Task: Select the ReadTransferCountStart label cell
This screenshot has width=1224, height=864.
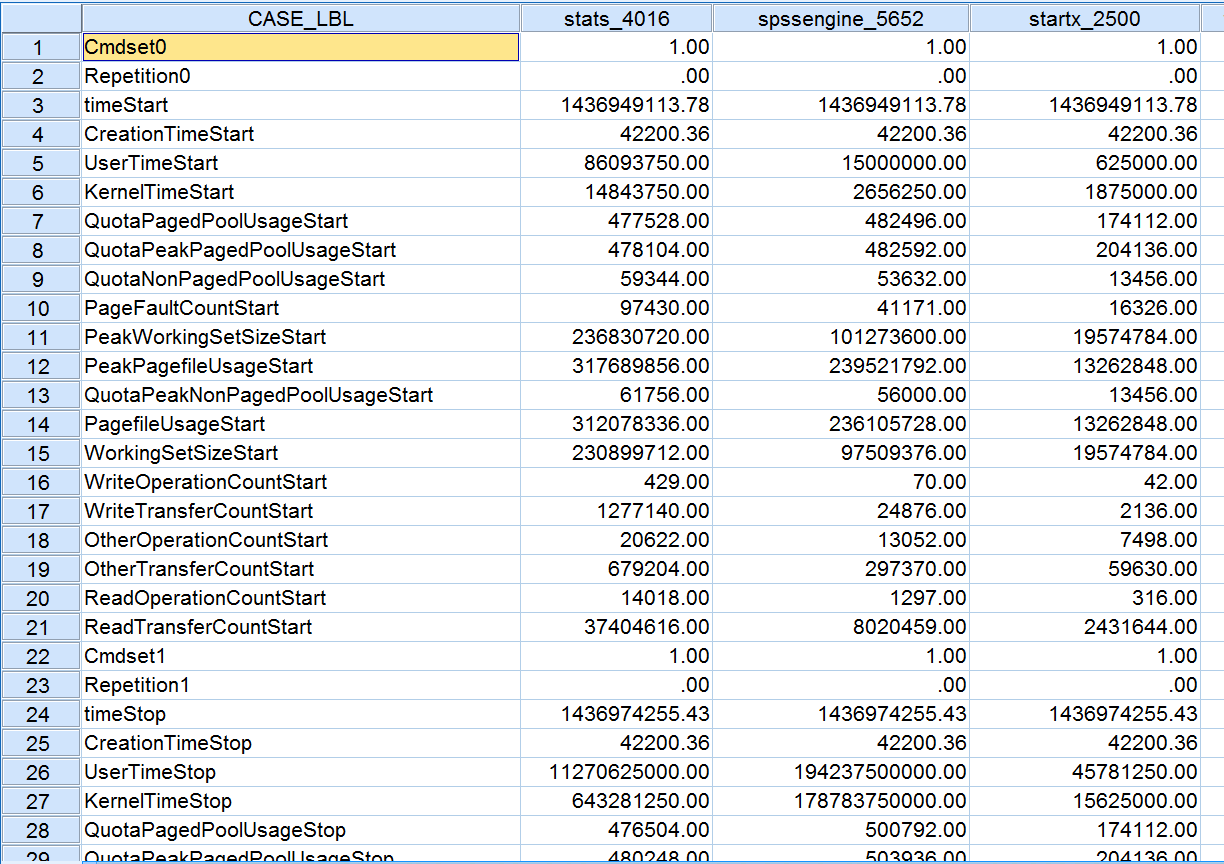Action: pyautogui.click(x=300, y=627)
